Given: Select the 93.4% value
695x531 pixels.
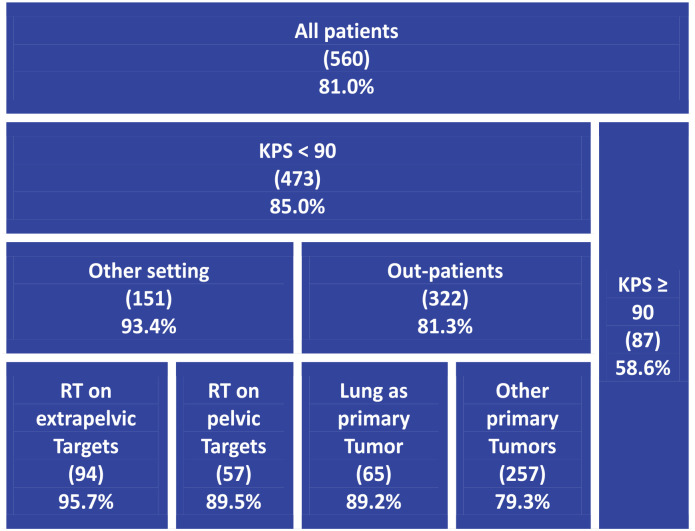Looking at the screenshot, I should (149, 326).
